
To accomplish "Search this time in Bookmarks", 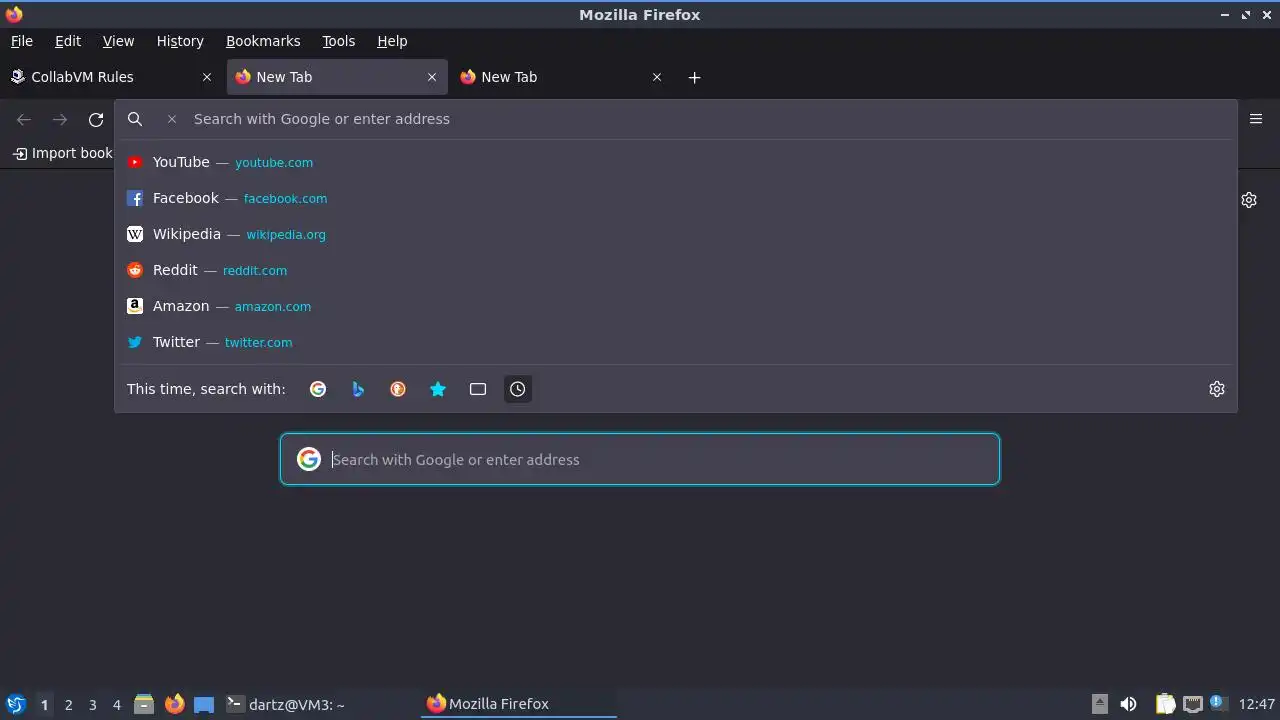I will coord(438,389).
